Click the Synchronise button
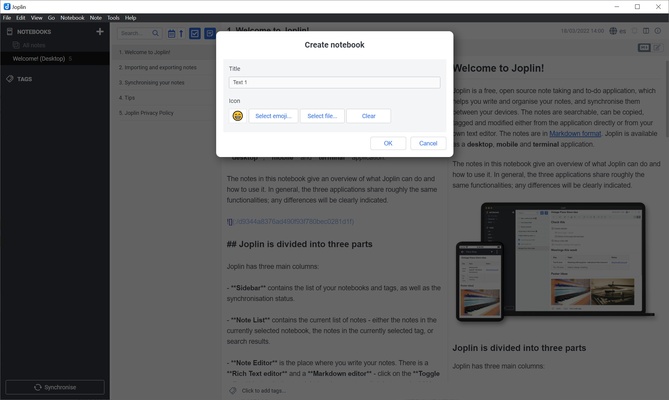The width and height of the screenshot is (669, 400). 55,387
